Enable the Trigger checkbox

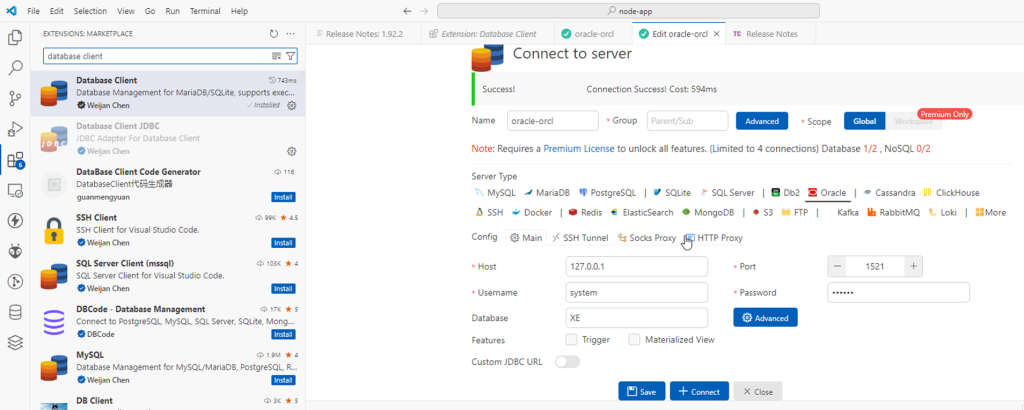click(571, 340)
